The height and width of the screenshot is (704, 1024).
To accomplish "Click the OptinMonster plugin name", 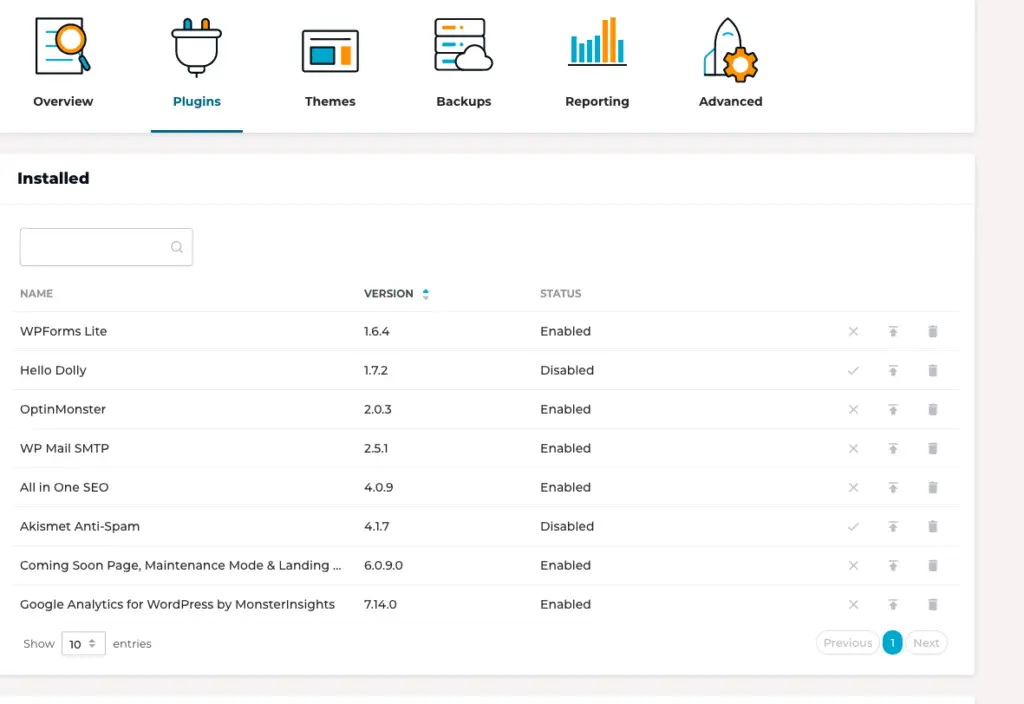I will click(63, 409).
